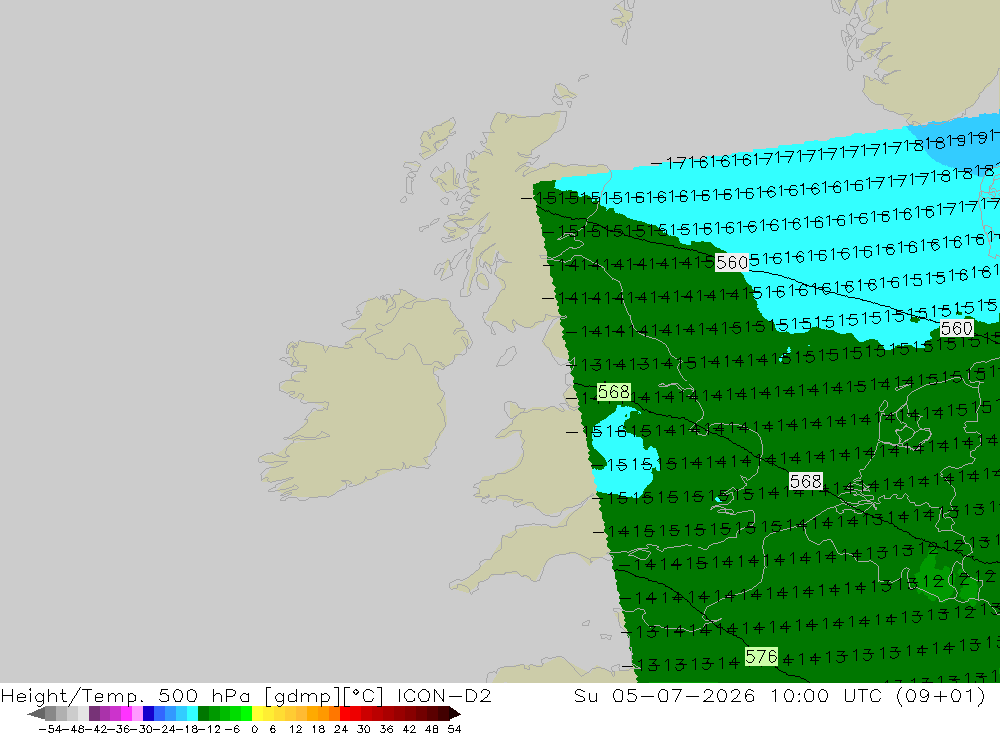
Task: Click the gray left arrow end of the color scale
Action: (36, 714)
